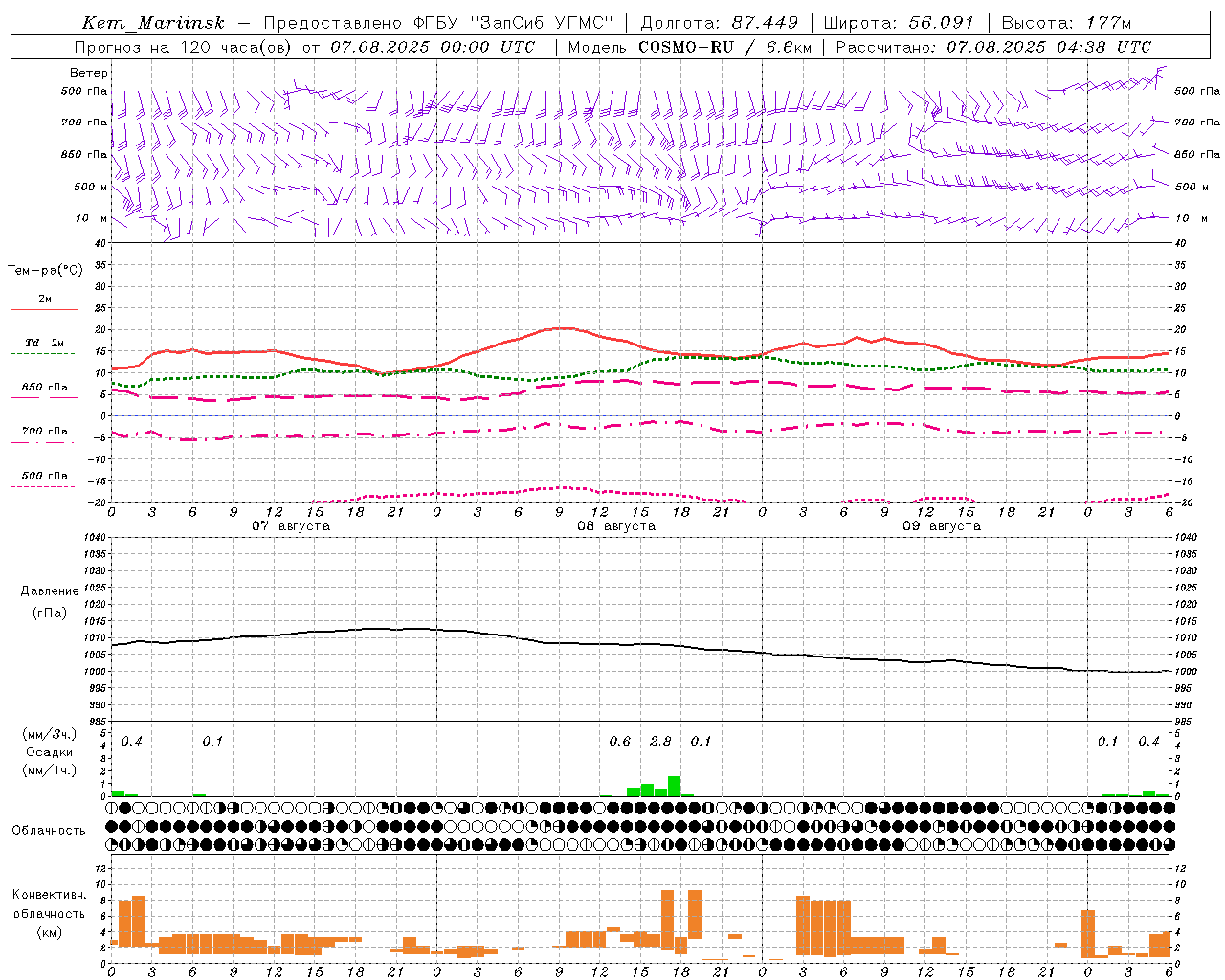Click the Тем-ра(°C) panel label
The height and width of the screenshot is (980, 1225).
45,271
